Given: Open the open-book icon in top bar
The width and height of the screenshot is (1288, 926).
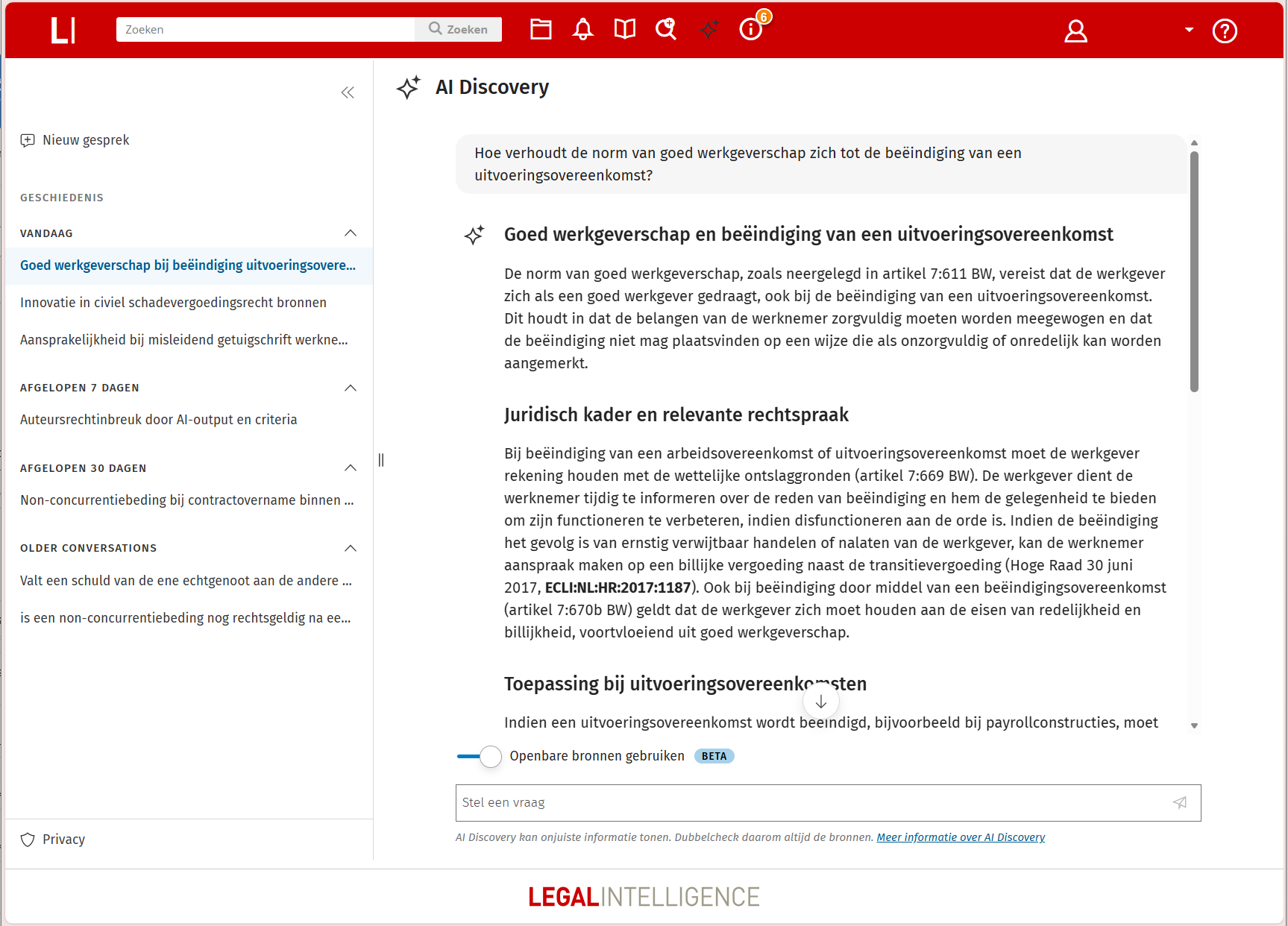Looking at the screenshot, I should click(x=624, y=30).
